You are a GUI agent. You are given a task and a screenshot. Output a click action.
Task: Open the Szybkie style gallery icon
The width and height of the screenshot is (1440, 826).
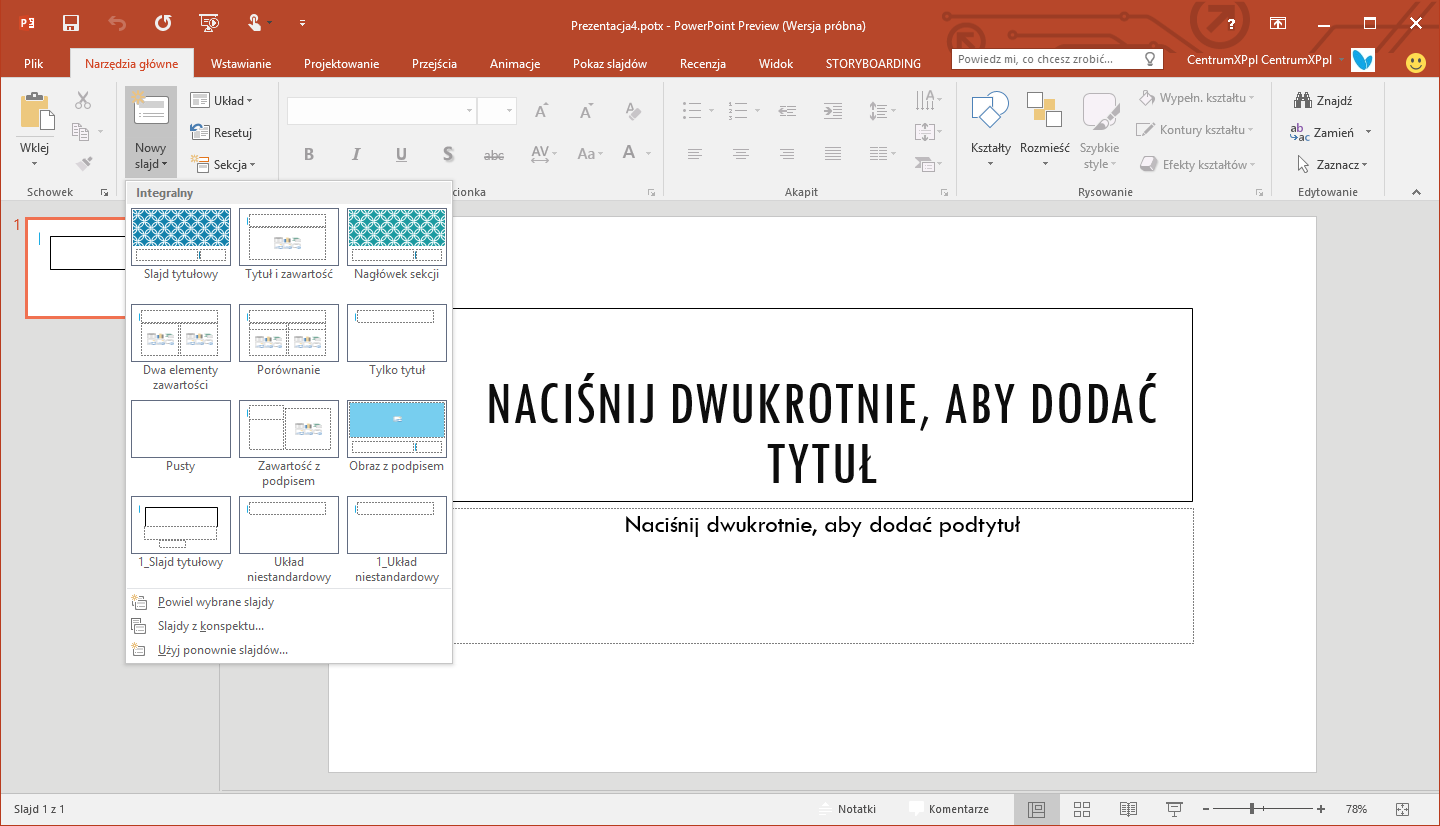pos(1100,110)
